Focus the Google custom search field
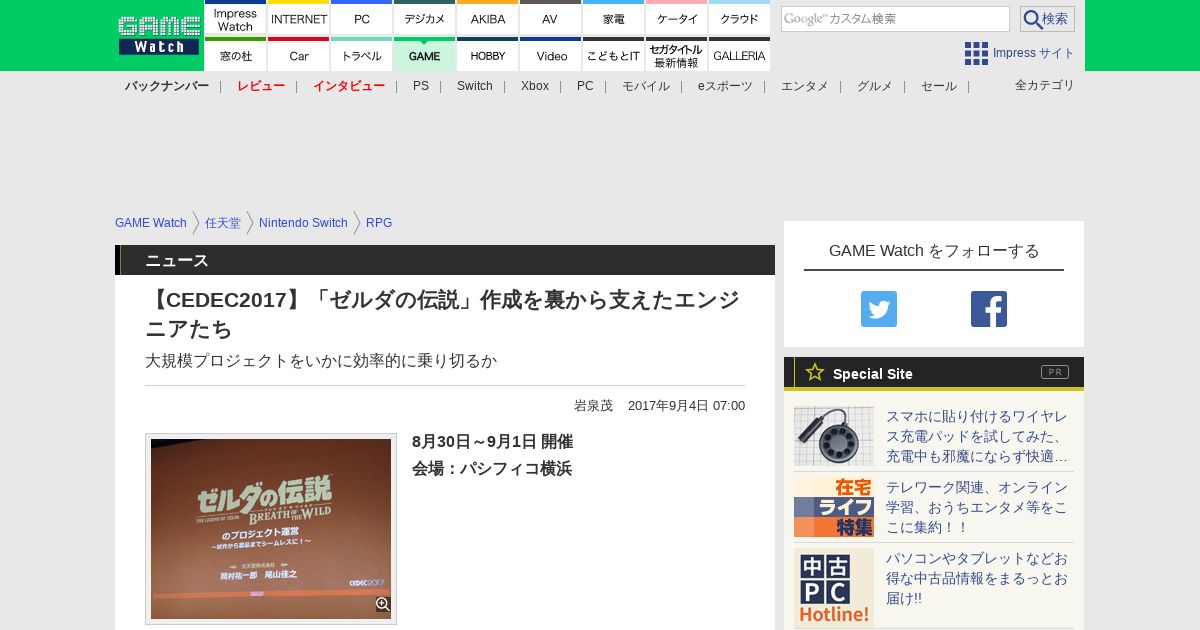The width and height of the screenshot is (1200, 630). (895, 19)
